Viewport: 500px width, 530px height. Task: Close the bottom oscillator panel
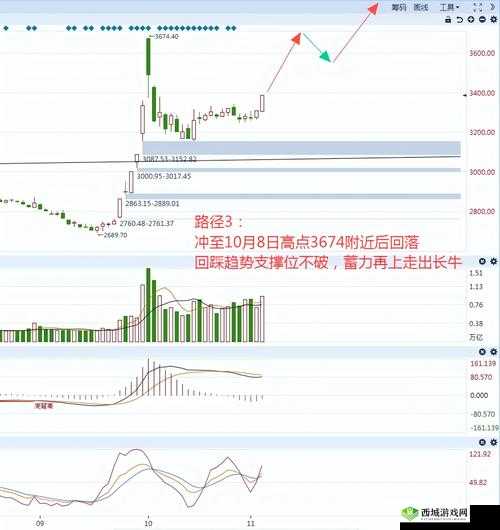click(x=482, y=442)
